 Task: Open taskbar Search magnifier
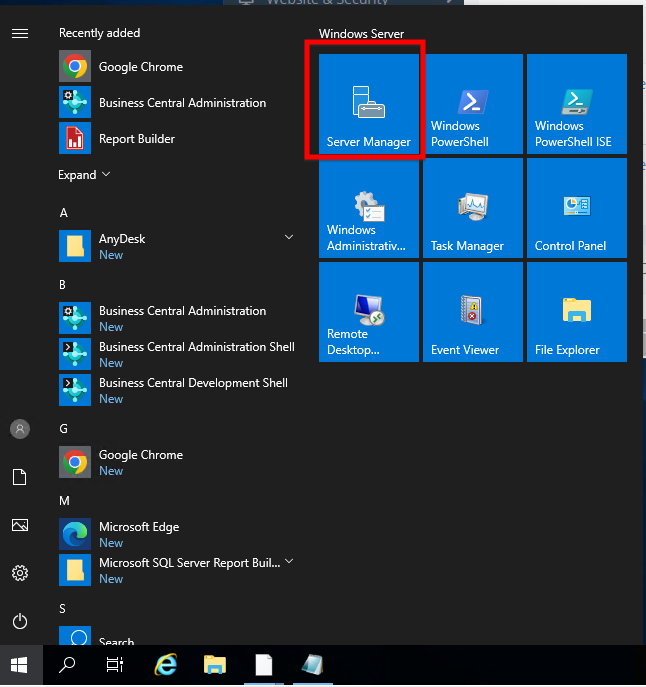pyautogui.click(x=67, y=665)
